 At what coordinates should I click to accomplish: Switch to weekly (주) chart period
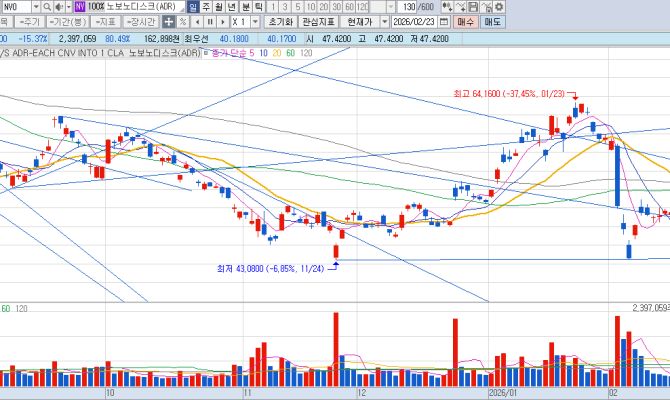click(x=207, y=6)
